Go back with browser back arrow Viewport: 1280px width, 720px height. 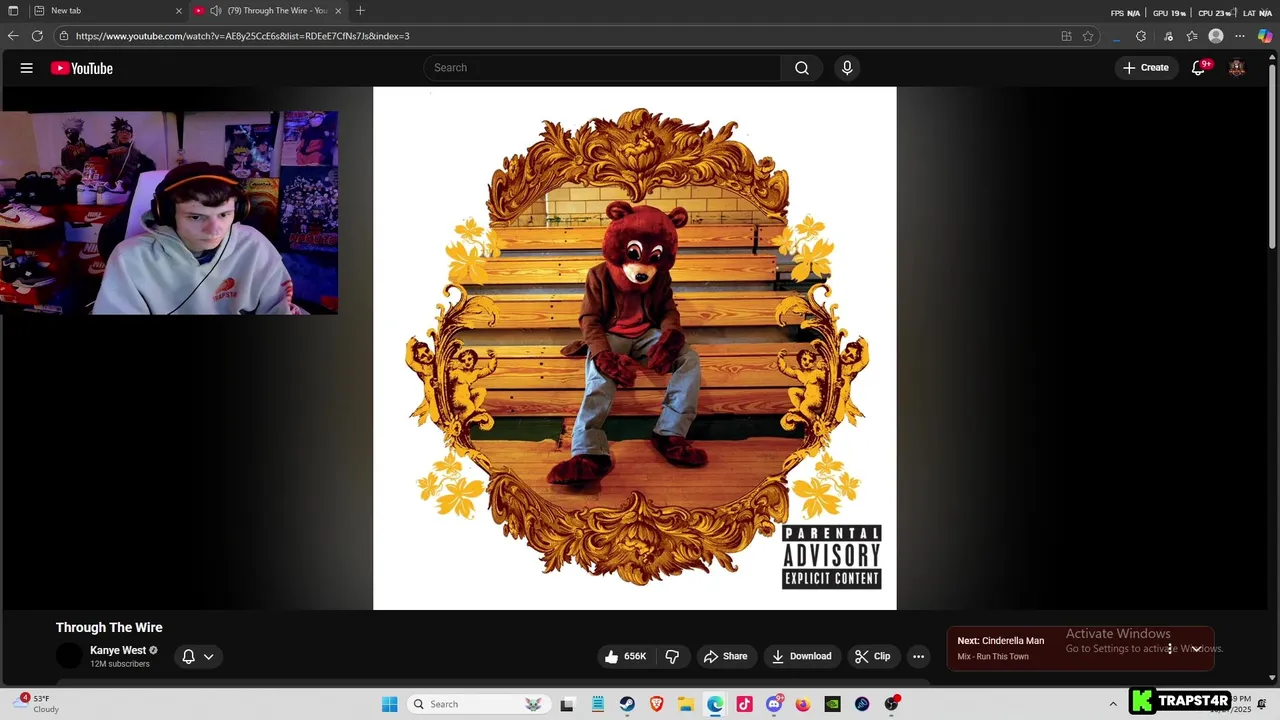(x=13, y=36)
